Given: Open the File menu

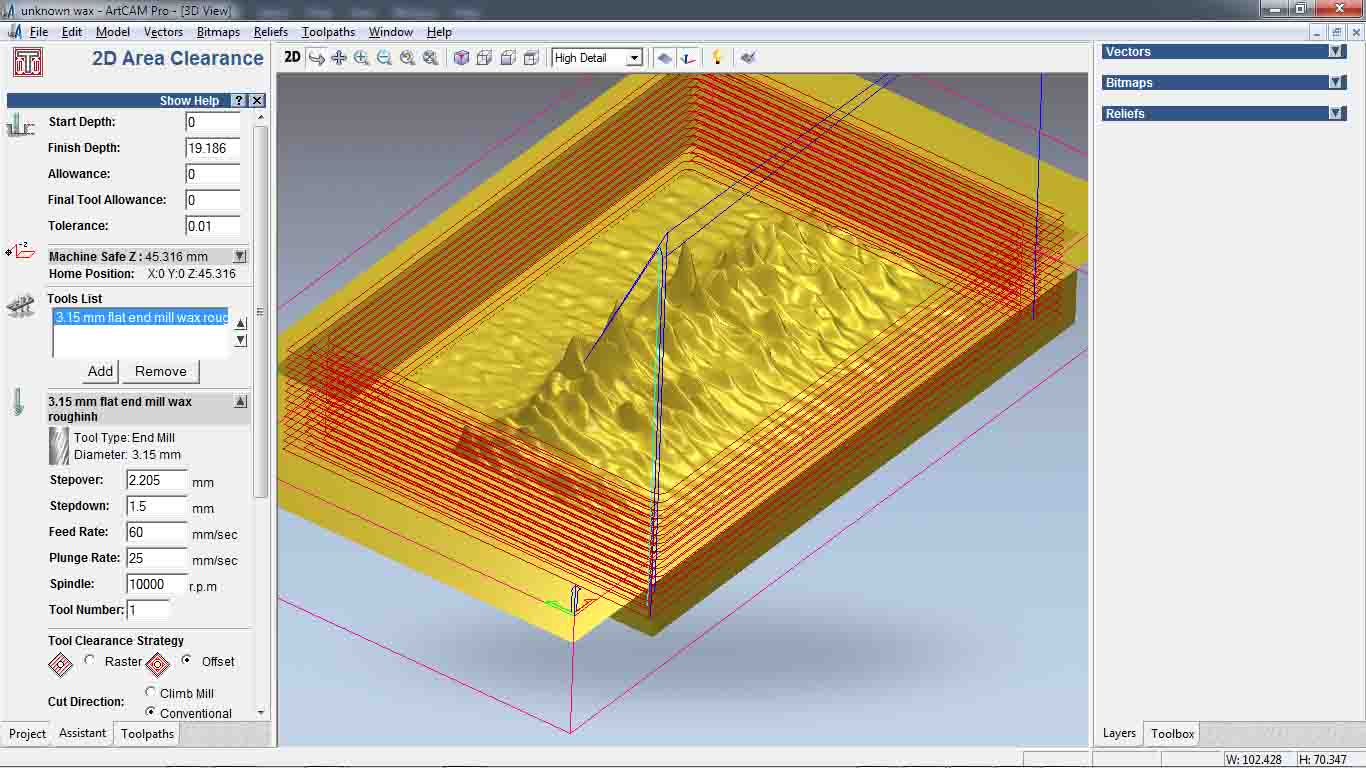Looking at the screenshot, I should point(38,32).
